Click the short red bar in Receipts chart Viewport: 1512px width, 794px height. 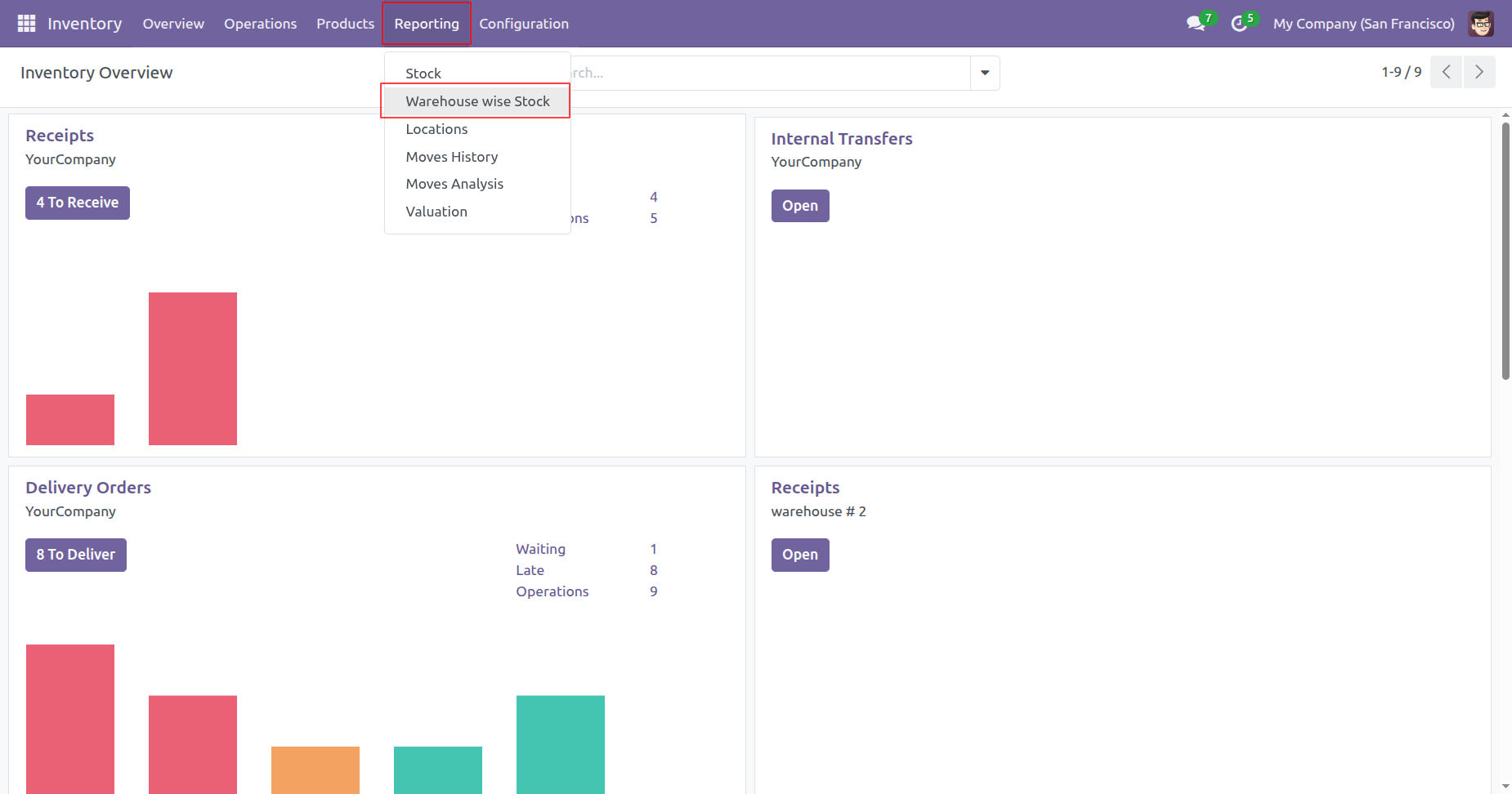click(x=70, y=420)
